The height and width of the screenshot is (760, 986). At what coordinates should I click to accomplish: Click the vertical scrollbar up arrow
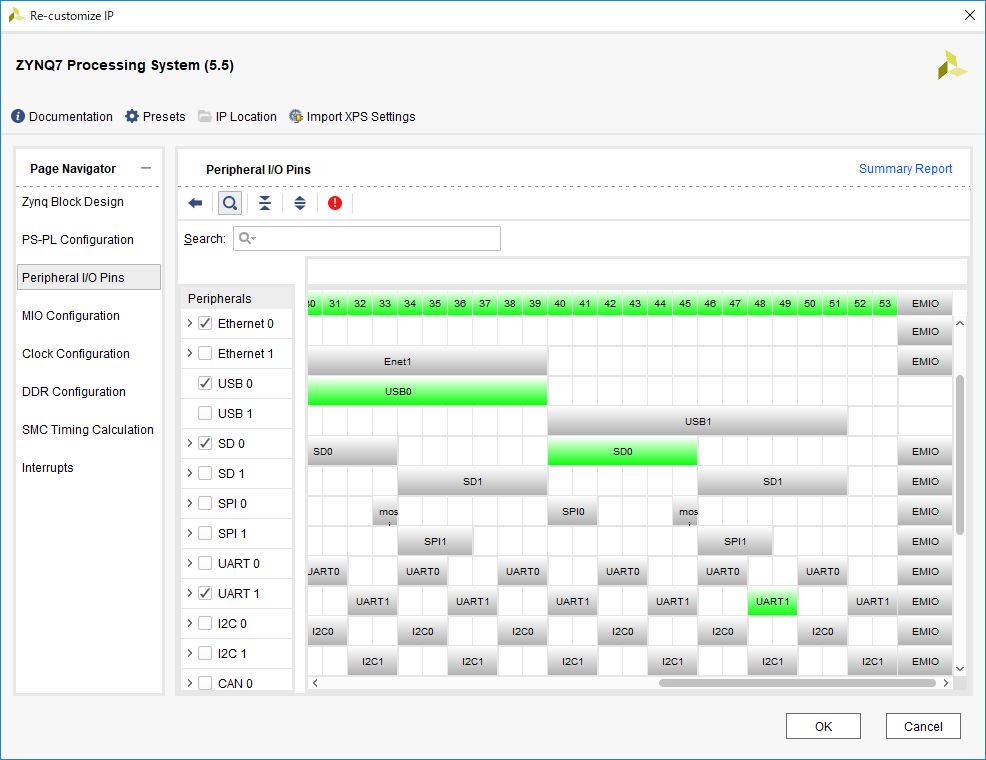pyautogui.click(x=960, y=323)
